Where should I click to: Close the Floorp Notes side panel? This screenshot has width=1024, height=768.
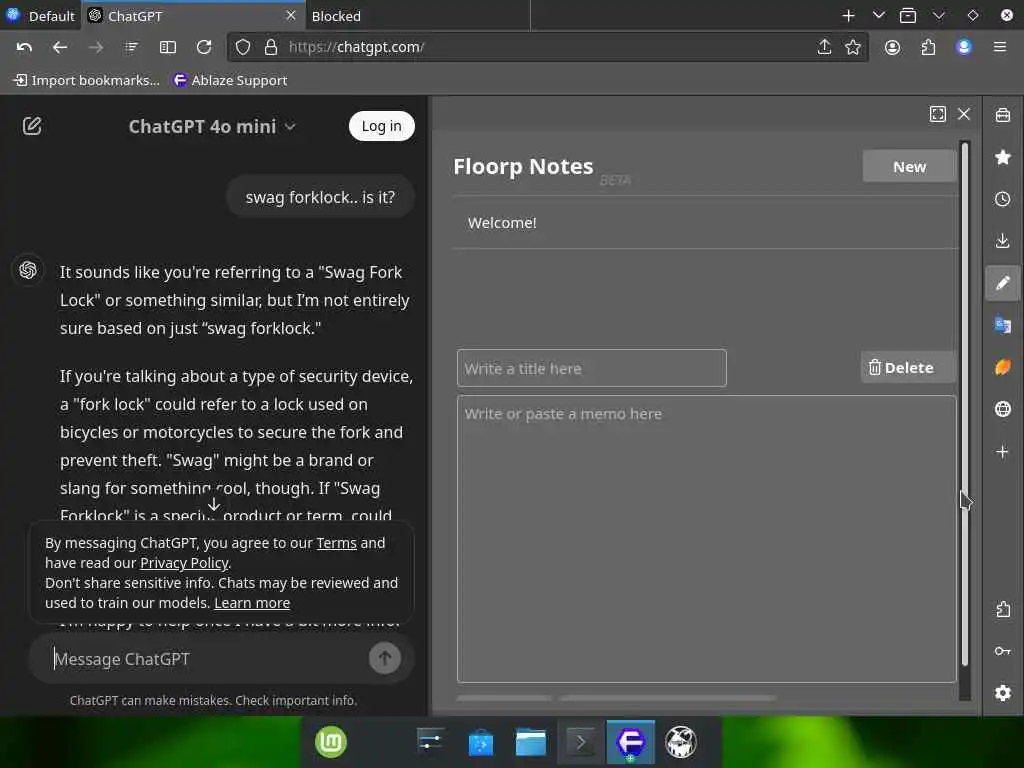click(x=964, y=114)
